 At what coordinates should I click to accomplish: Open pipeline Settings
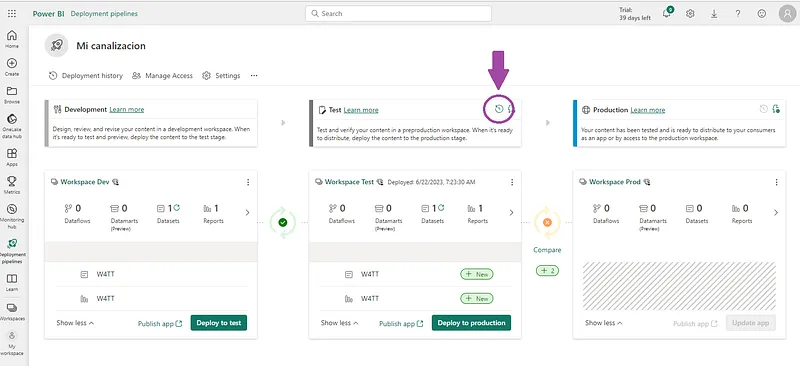pos(221,76)
